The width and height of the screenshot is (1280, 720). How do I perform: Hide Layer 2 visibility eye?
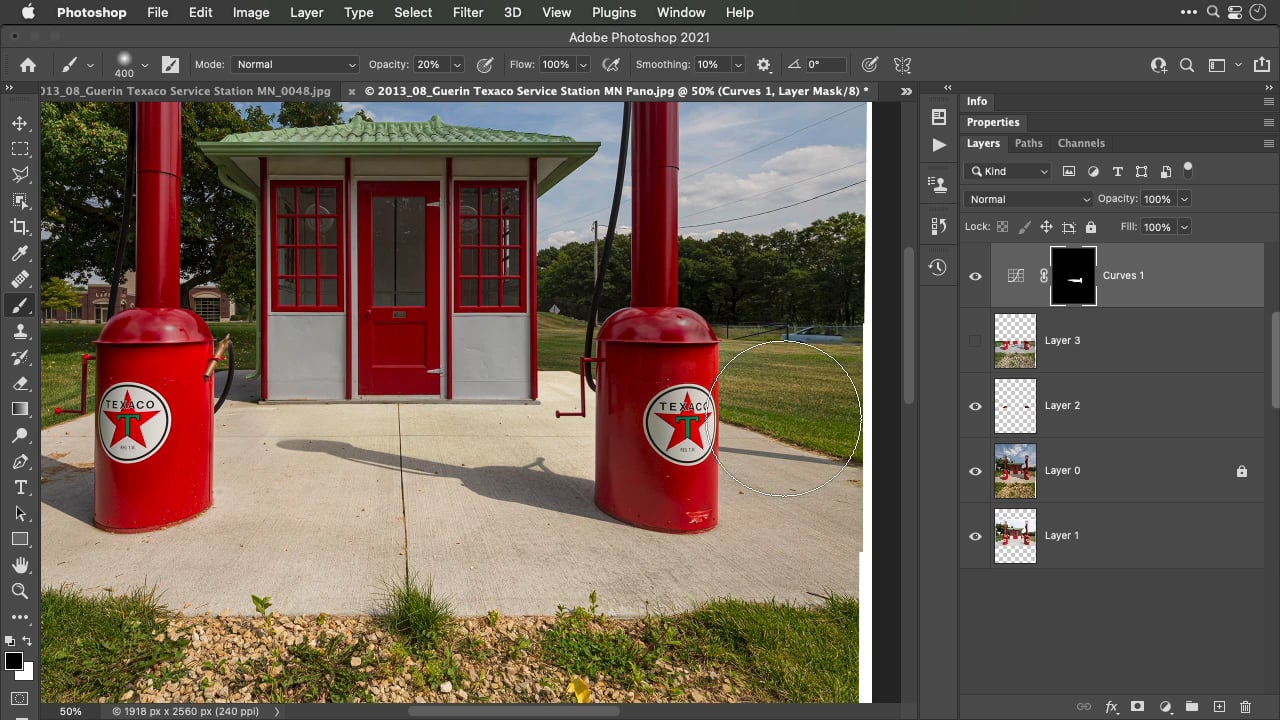click(975, 406)
